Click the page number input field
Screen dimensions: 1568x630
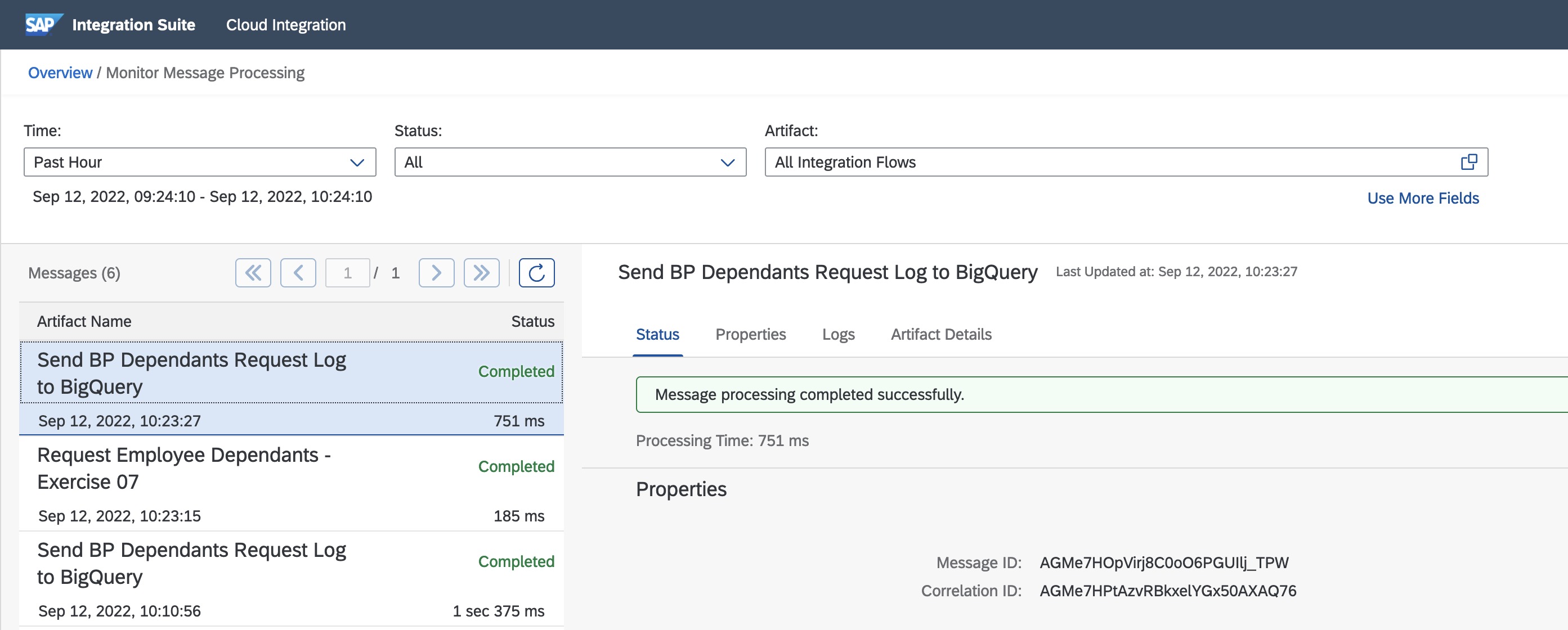(348, 273)
